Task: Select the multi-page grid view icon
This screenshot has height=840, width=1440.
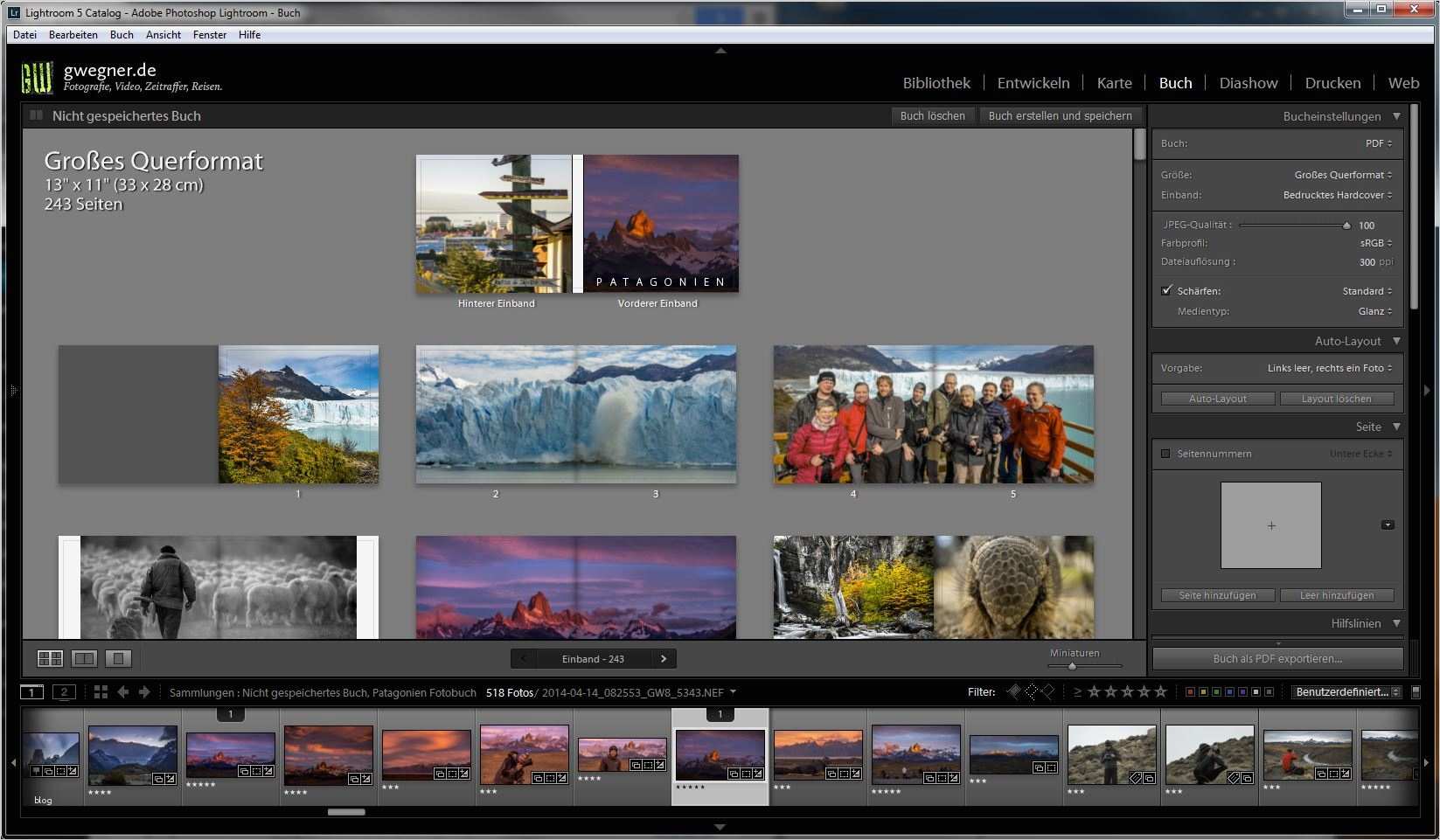Action: click(x=50, y=658)
